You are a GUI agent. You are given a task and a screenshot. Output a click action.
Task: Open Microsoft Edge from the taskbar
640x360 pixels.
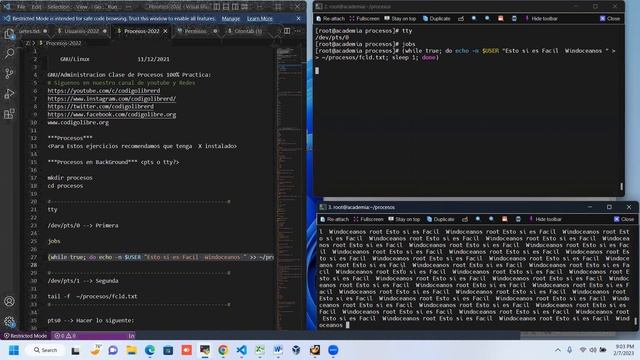click(150, 350)
